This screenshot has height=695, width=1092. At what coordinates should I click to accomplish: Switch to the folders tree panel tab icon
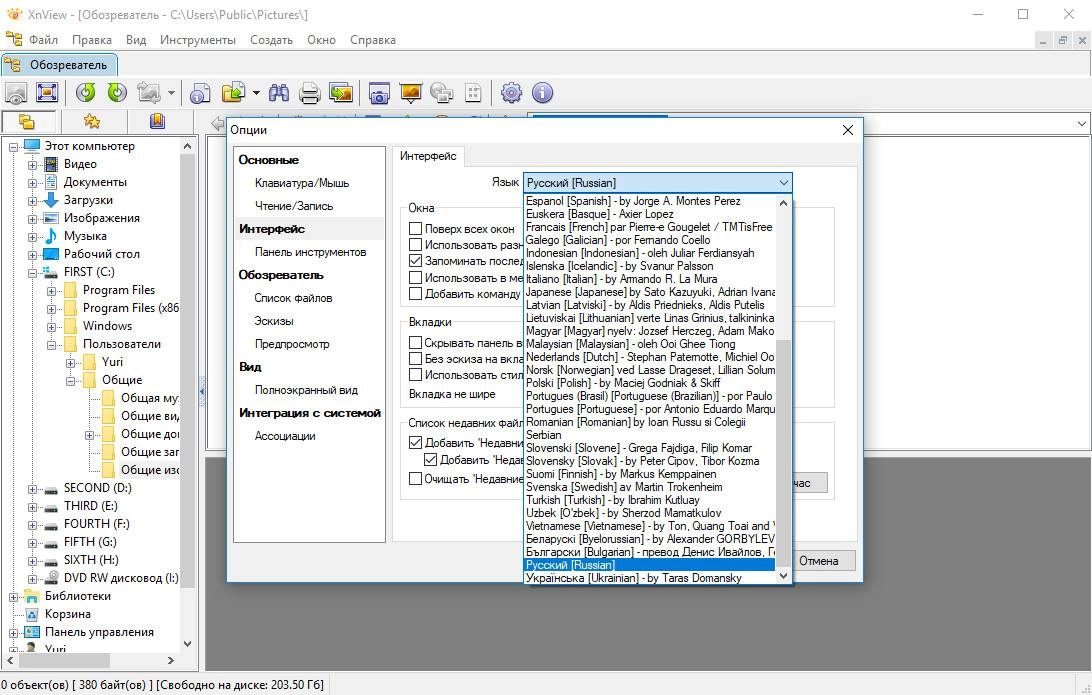pos(26,121)
